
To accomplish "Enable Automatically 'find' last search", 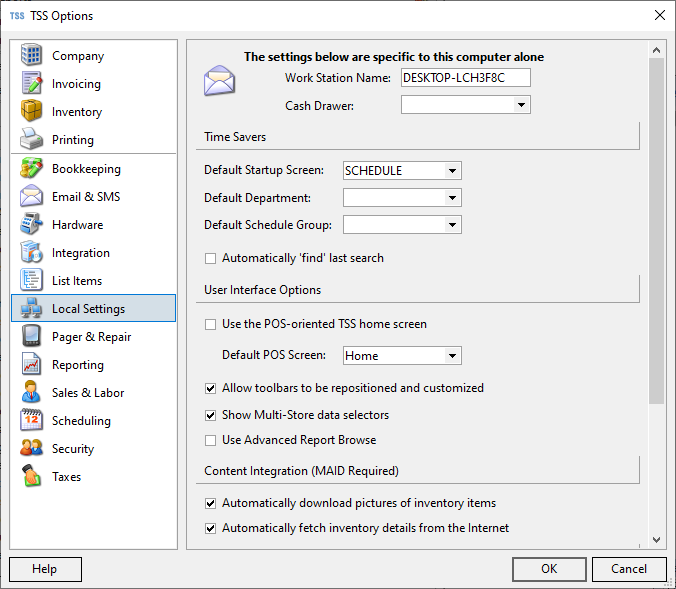I will click(x=210, y=258).
